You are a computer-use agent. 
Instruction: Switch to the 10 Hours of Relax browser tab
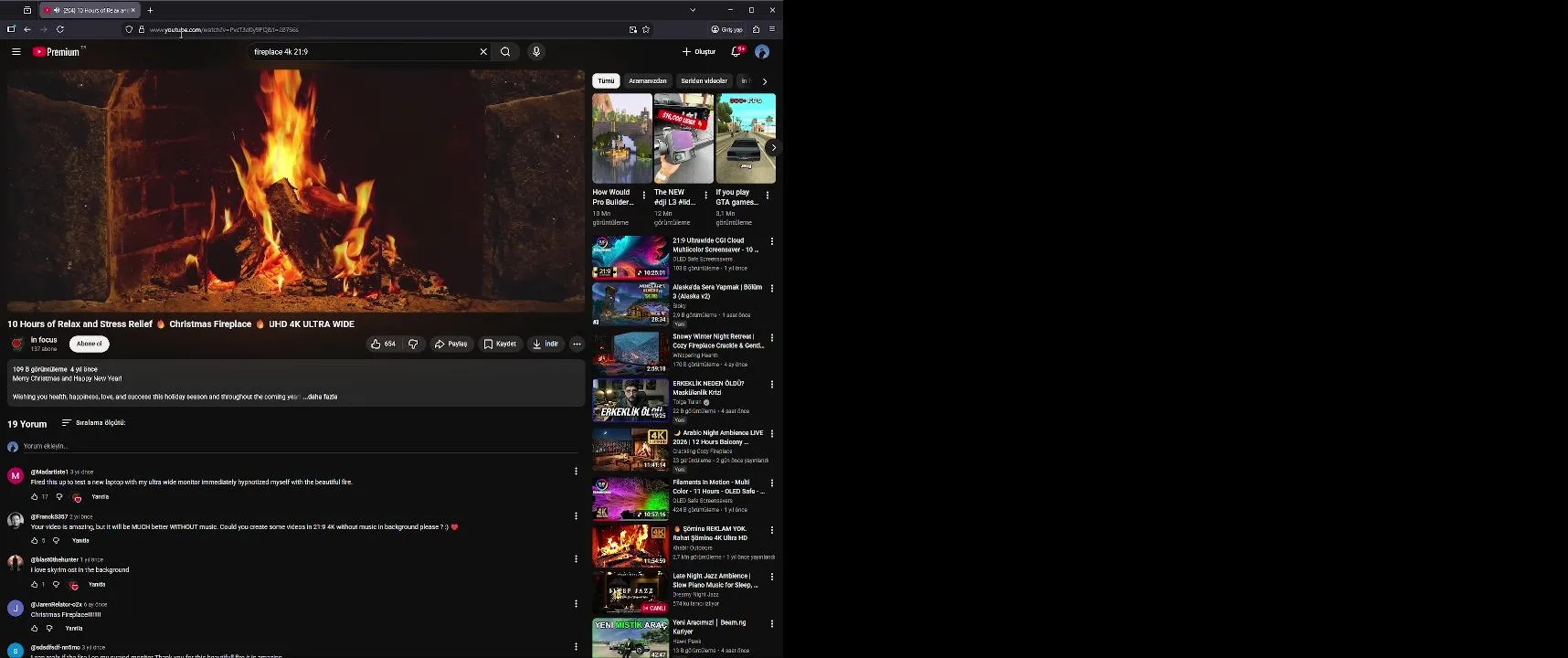[90, 10]
